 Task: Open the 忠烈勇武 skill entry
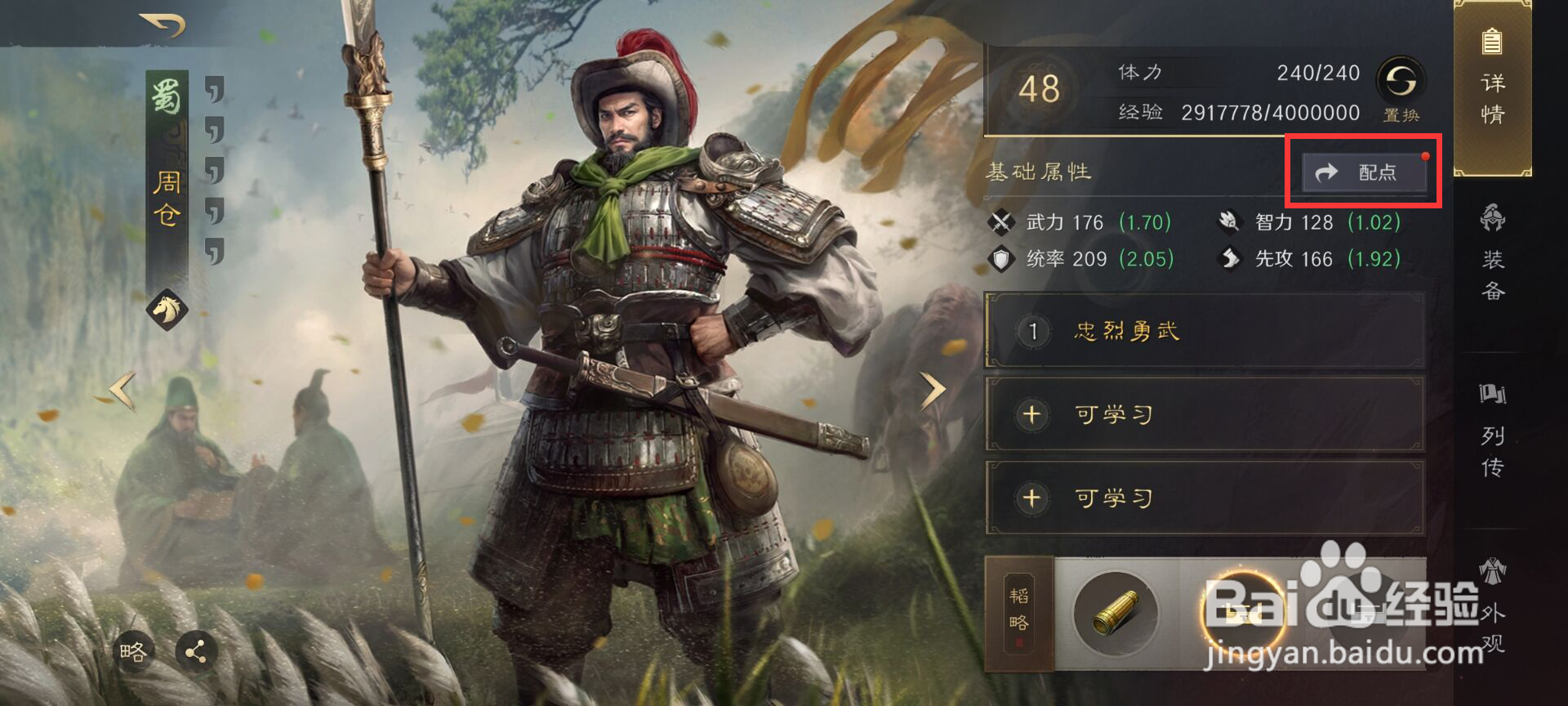coord(1205,331)
